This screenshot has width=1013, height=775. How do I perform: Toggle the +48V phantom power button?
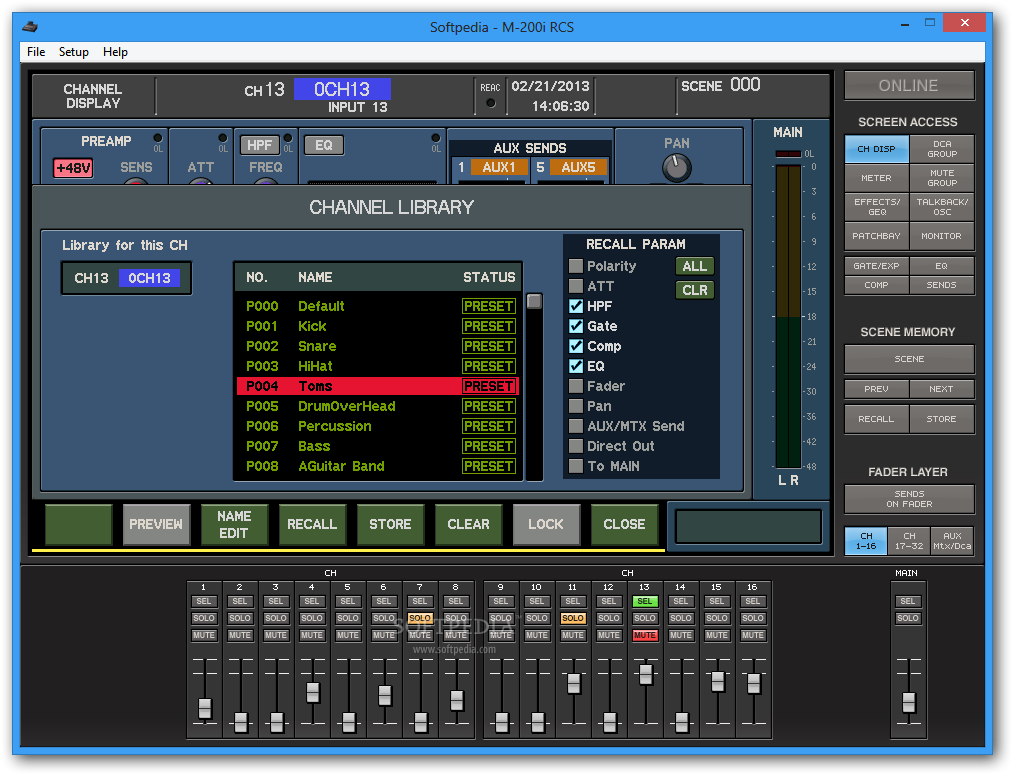point(73,169)
